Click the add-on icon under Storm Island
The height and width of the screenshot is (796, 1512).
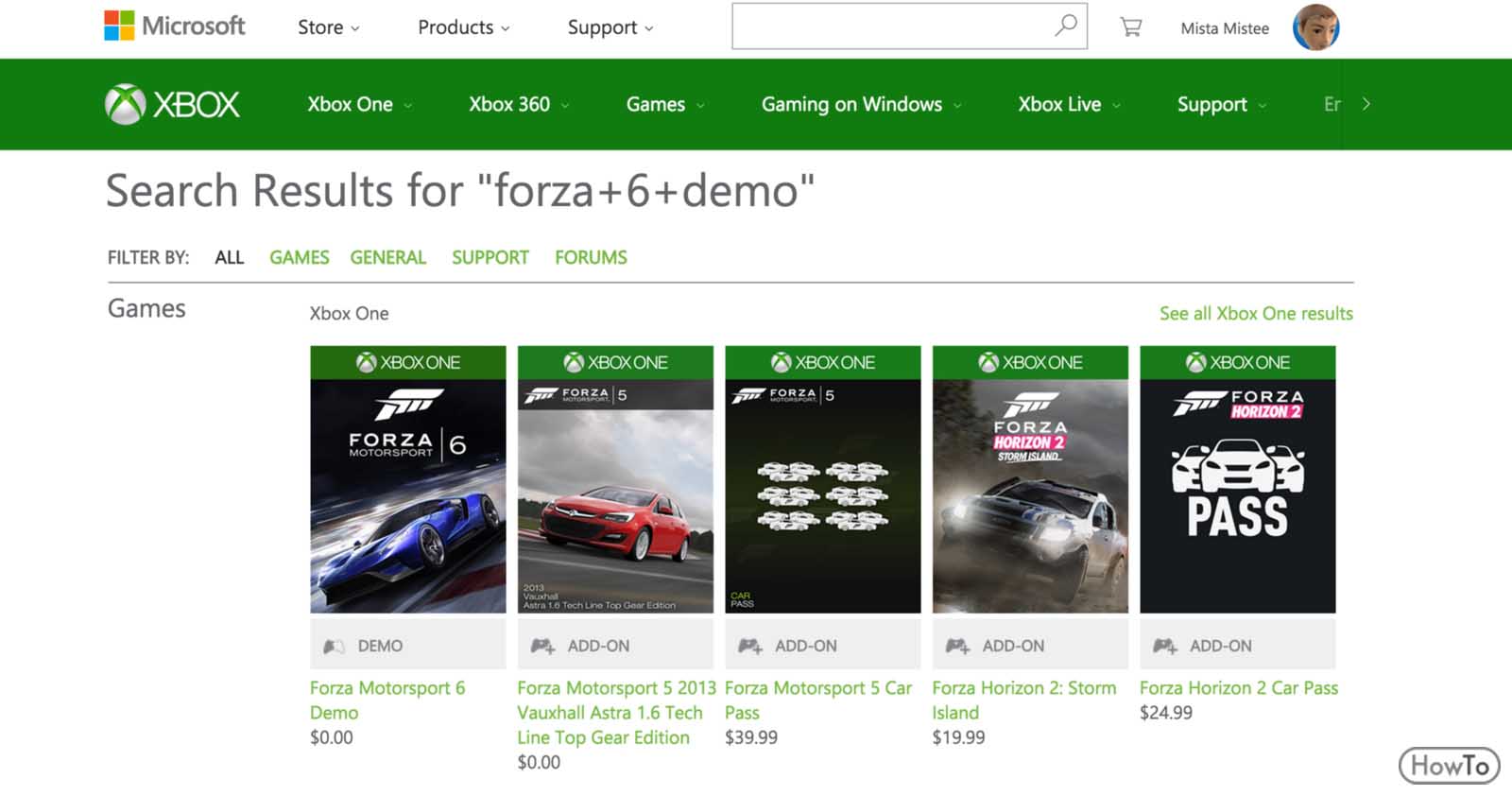957,647
